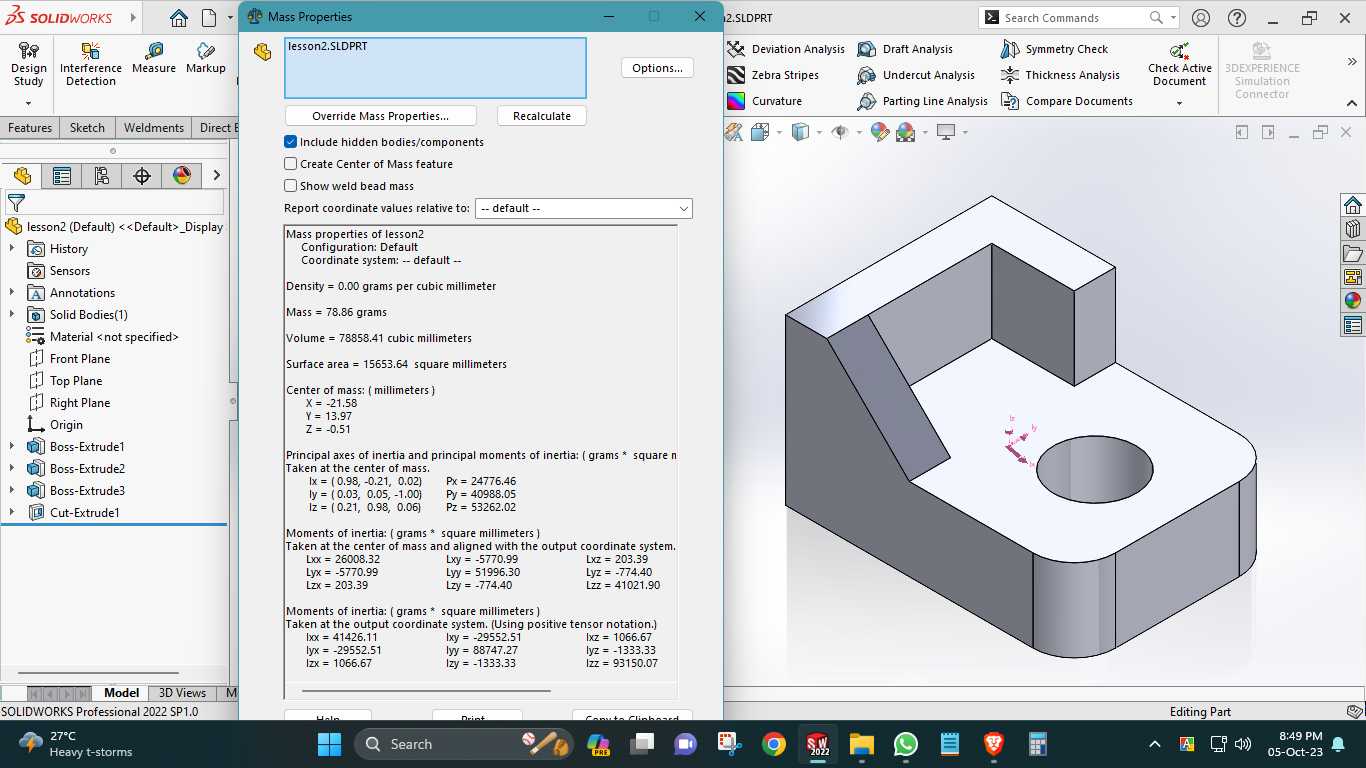Image resolution: width=1366 pixels, height=768 pixels.
Task: Switch to the 3D Views tab
Action: click(182, 693)
